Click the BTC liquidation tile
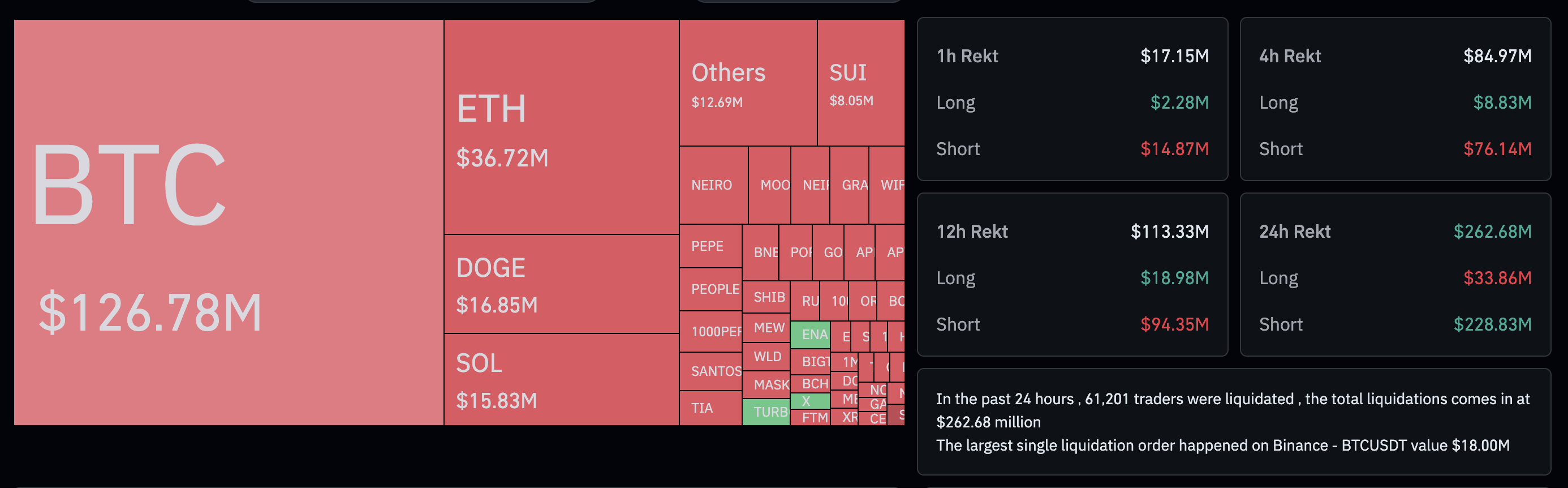 (229, 222)
